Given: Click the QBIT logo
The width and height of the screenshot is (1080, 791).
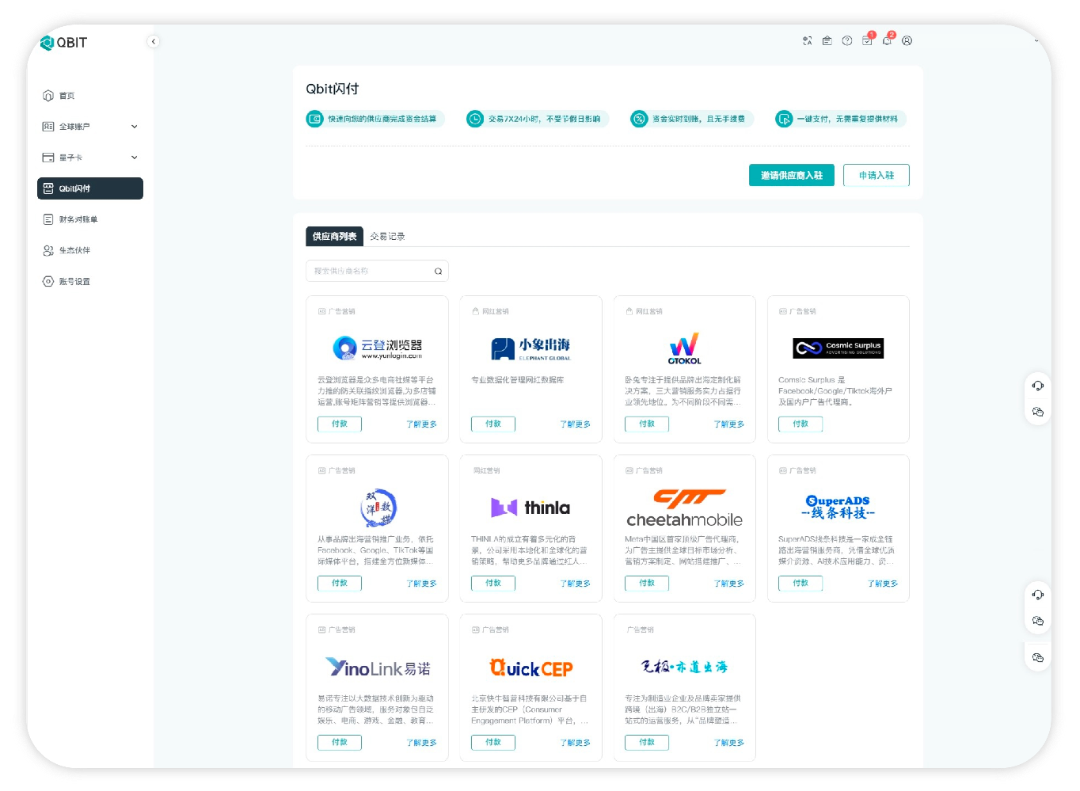Looking at the screenshot, I should coord(65,42).
